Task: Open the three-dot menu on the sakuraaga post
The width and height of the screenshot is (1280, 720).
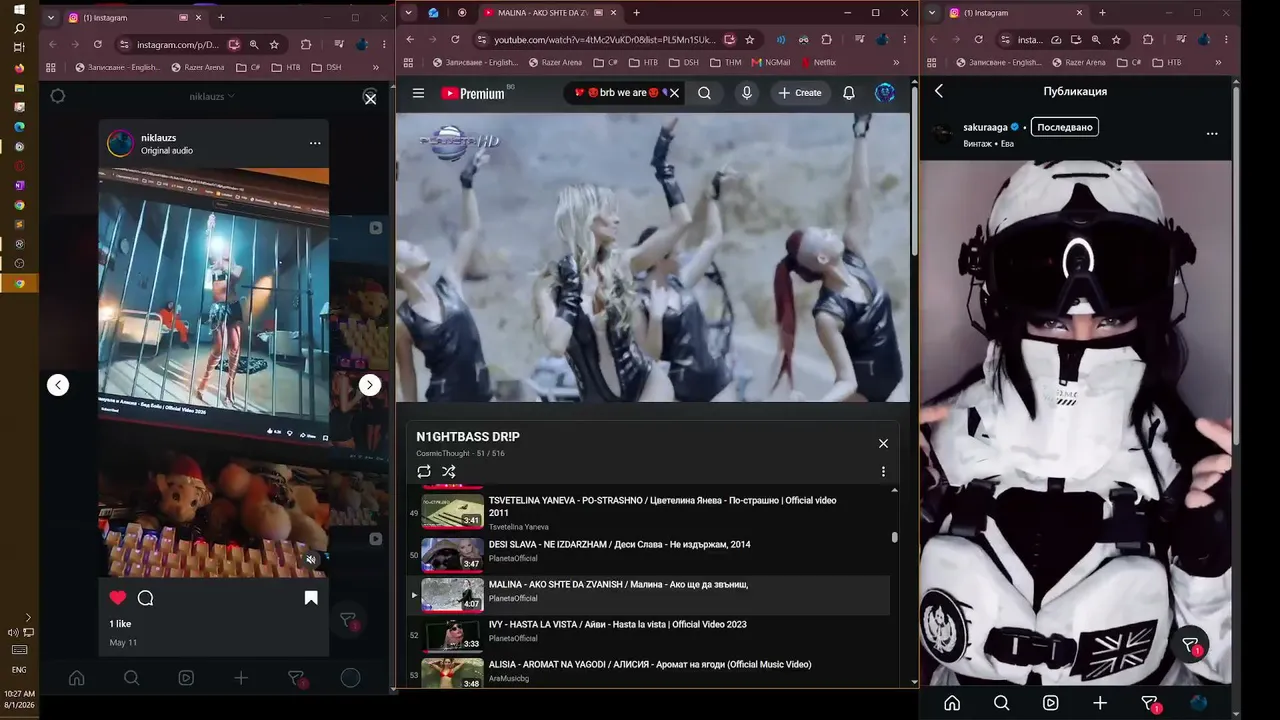Action: 1212,133
